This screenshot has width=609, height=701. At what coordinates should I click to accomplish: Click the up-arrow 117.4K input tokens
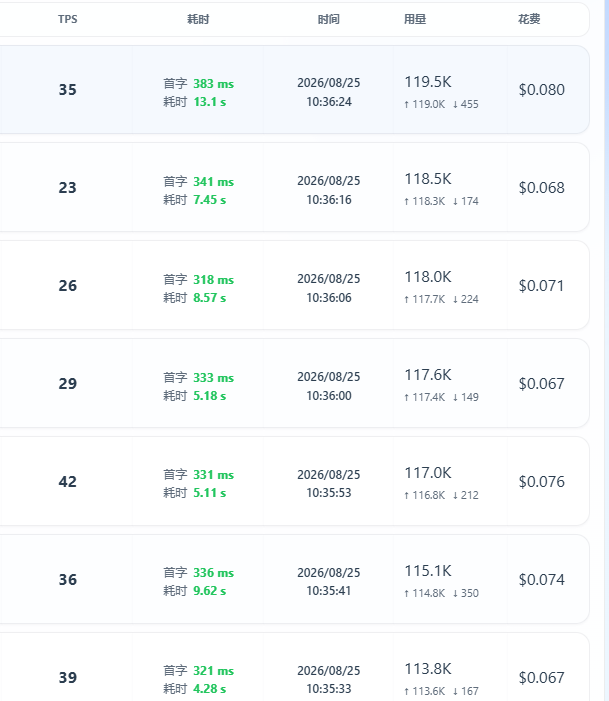pos(424,397)
